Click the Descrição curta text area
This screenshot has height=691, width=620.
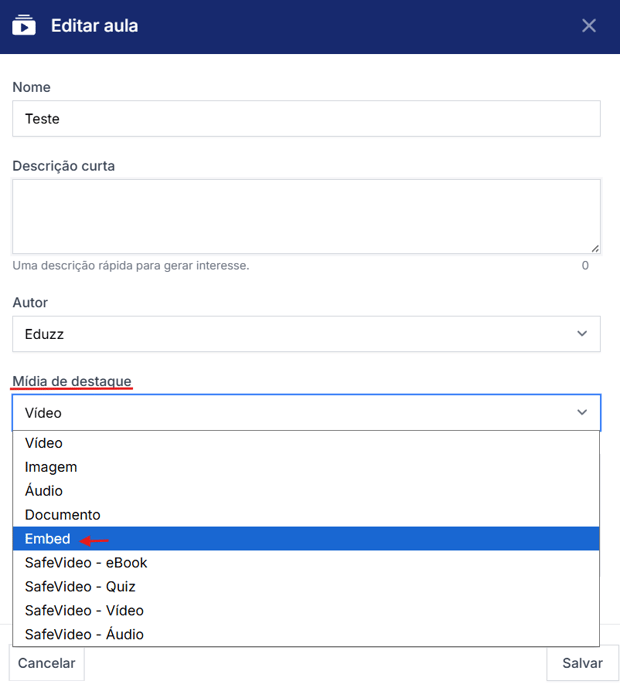[x=306, y=216]
